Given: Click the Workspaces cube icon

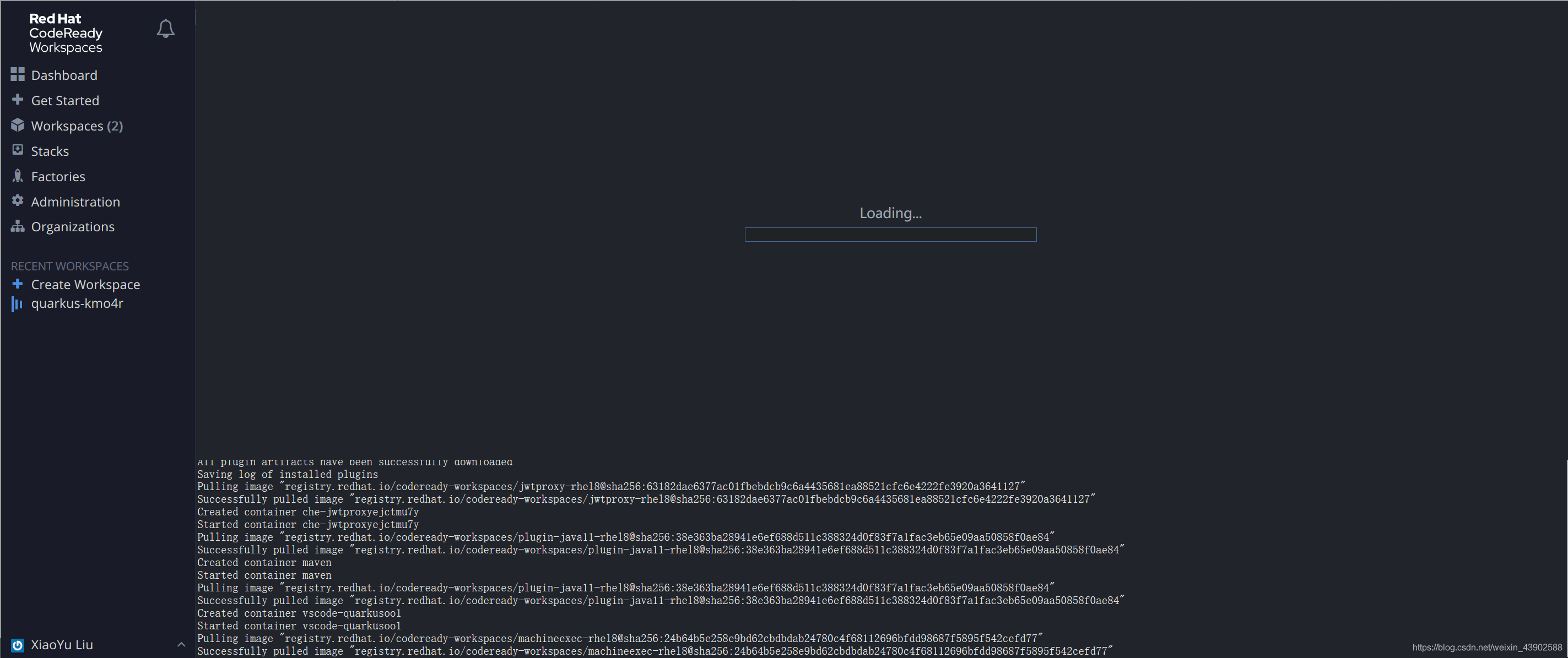Looking at the screenshot, I should (x=18, y=124).
